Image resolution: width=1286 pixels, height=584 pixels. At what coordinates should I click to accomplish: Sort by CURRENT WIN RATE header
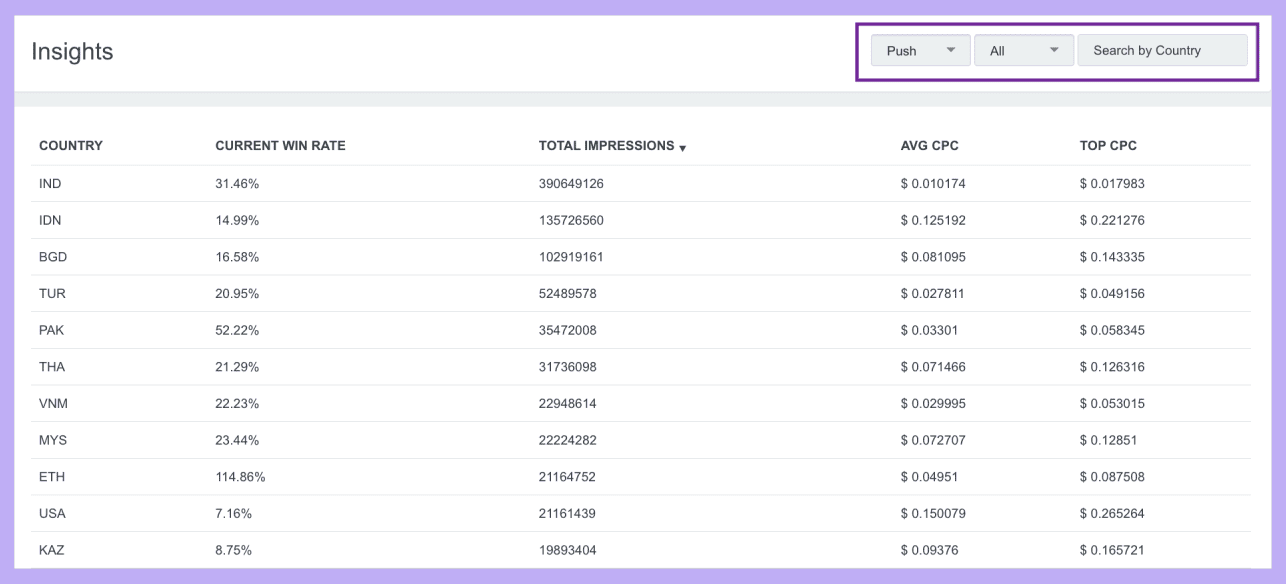click(280, 145)
